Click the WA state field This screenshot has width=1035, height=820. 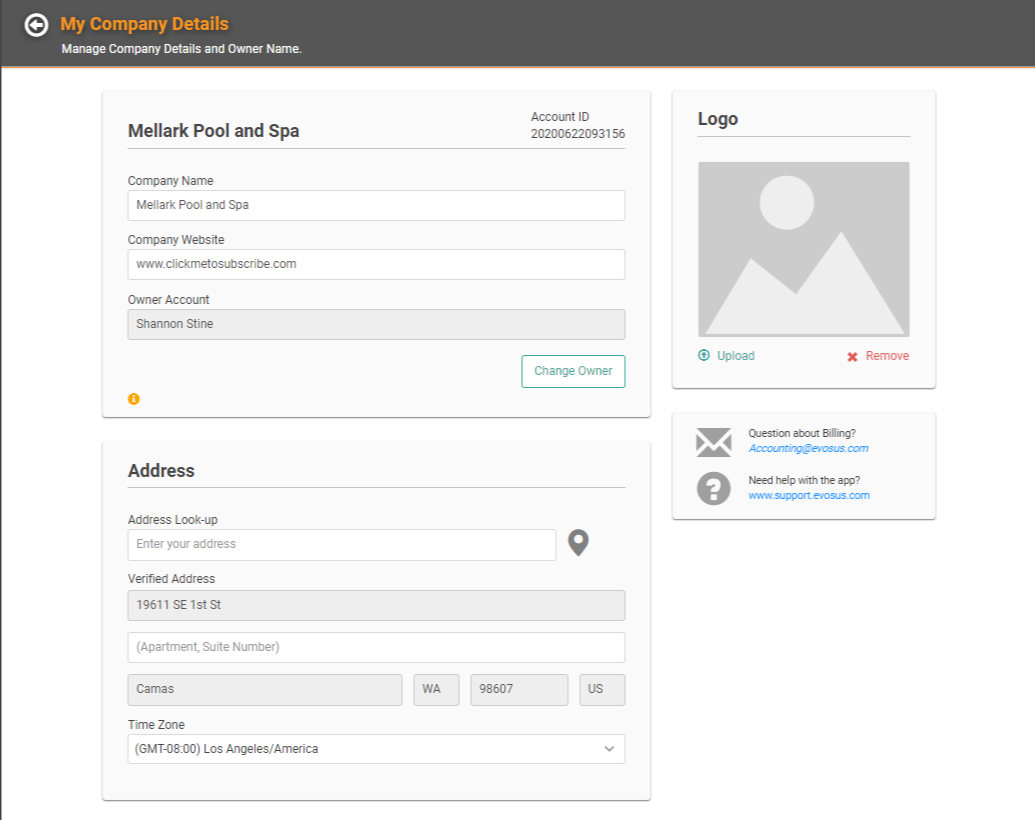click(x=436, y=689)
